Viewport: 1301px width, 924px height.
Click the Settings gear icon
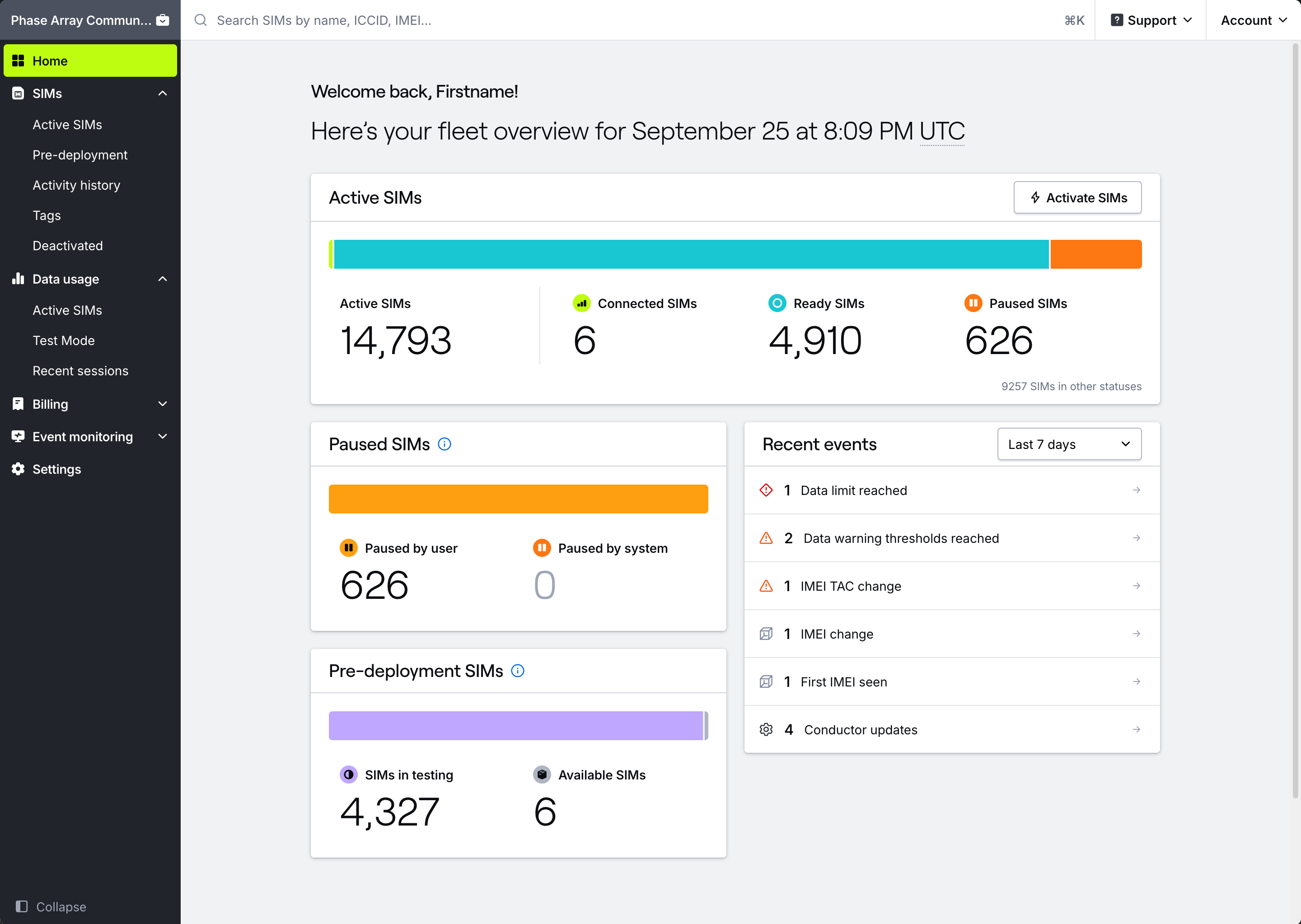tap(18, 469)
